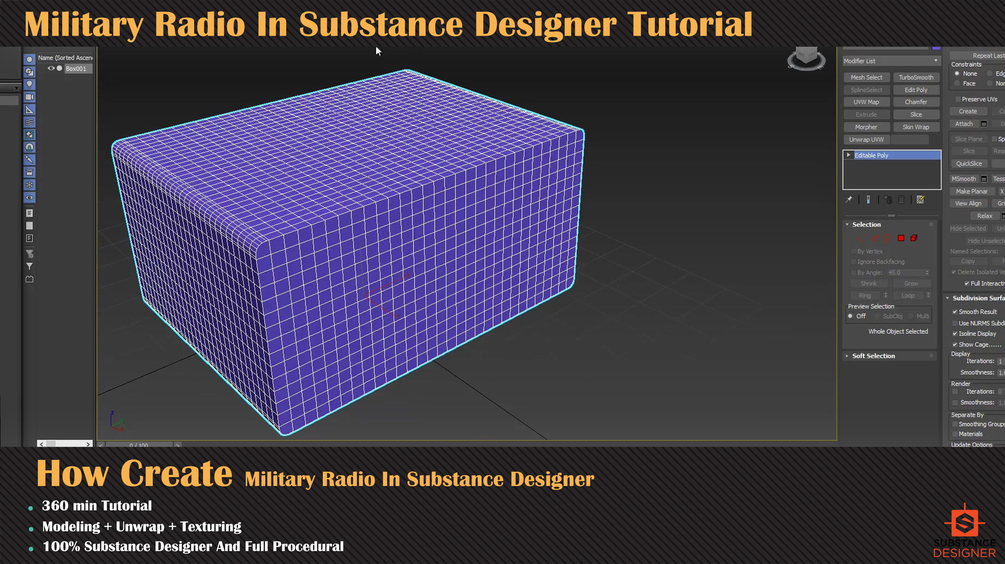Screen dimensions: 1005x564
Task: Click the Slice modifier button
Action: [x=916, y=115]
